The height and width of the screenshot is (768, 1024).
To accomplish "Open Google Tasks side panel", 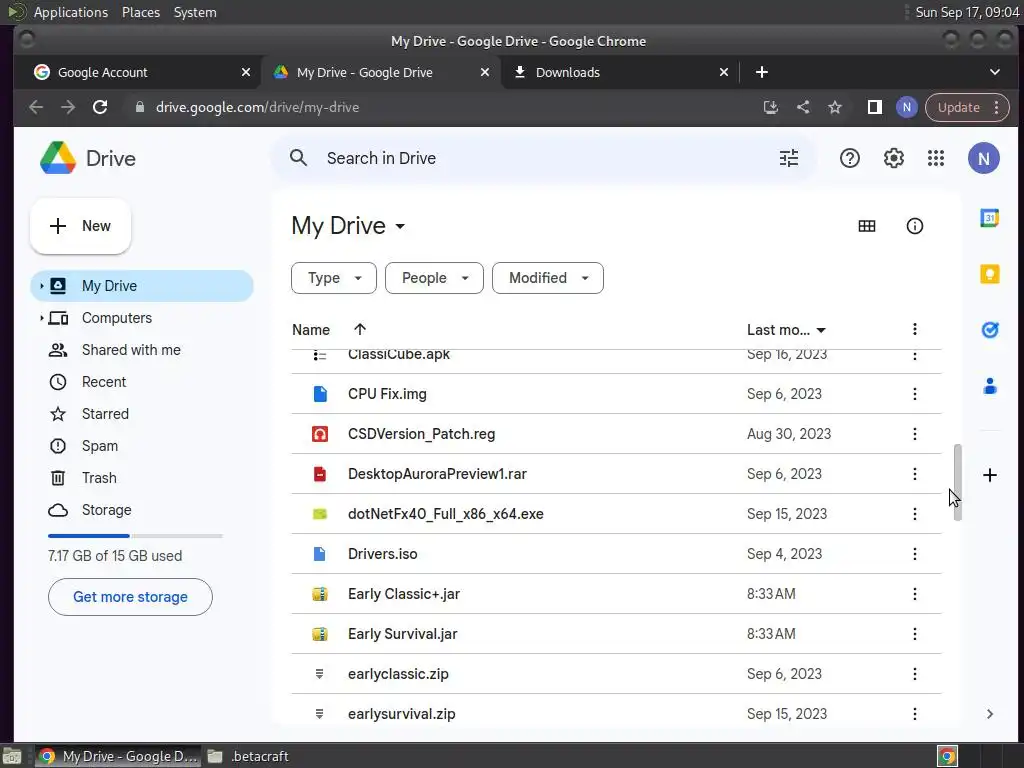I will [990, 330].
